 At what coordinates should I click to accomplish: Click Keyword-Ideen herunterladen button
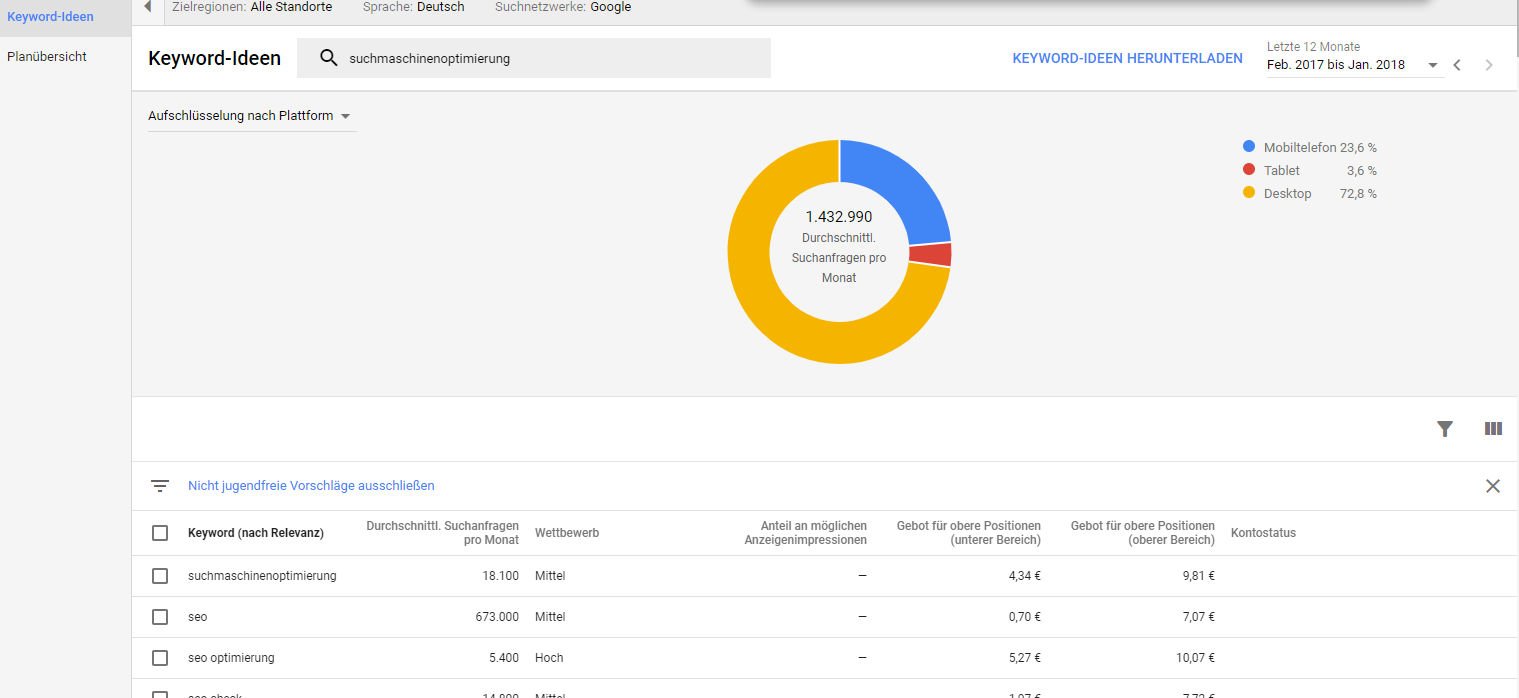coord(1127,58)
